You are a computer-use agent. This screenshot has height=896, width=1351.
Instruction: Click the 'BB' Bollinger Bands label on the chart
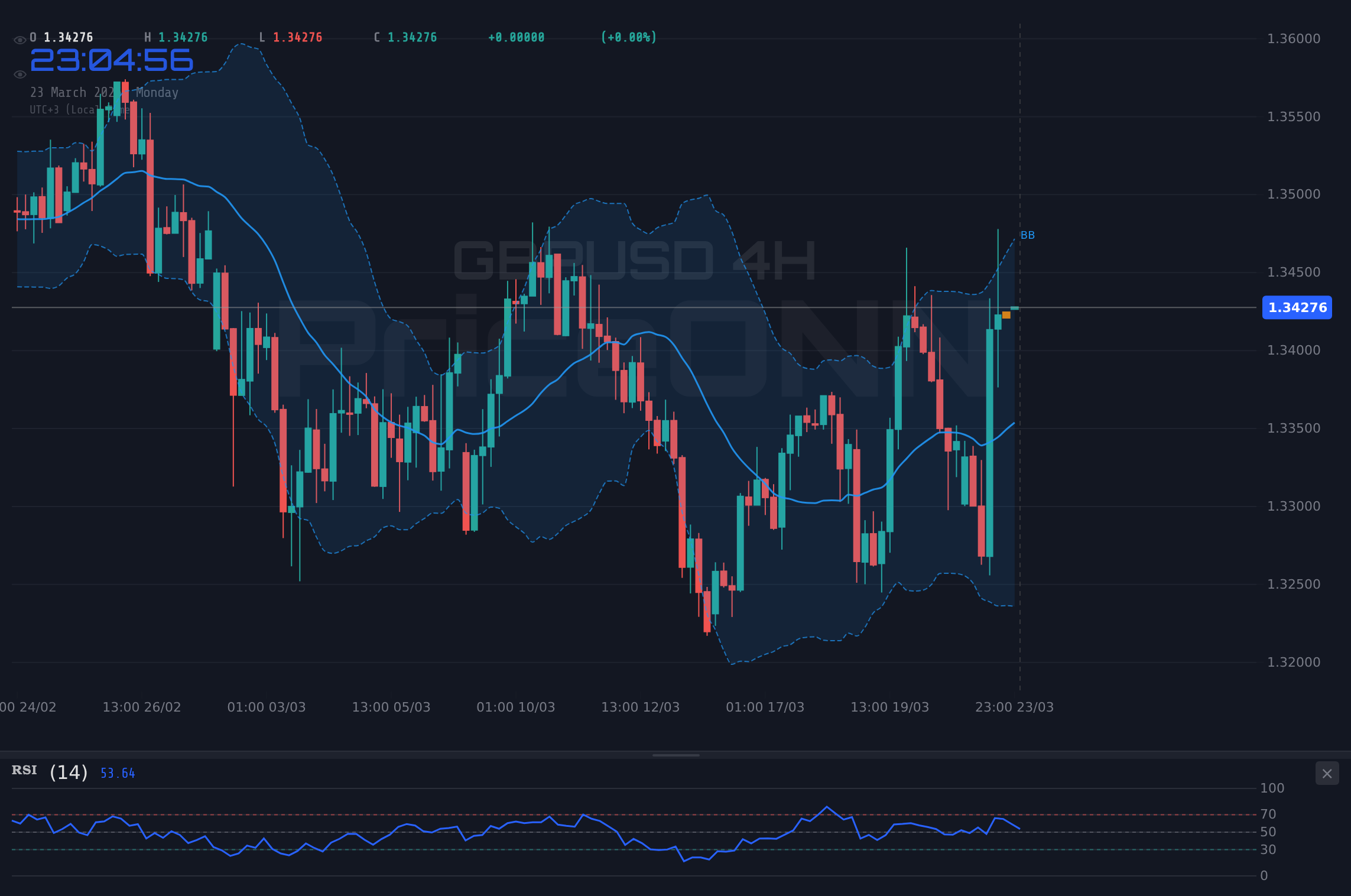point(1028,235)
